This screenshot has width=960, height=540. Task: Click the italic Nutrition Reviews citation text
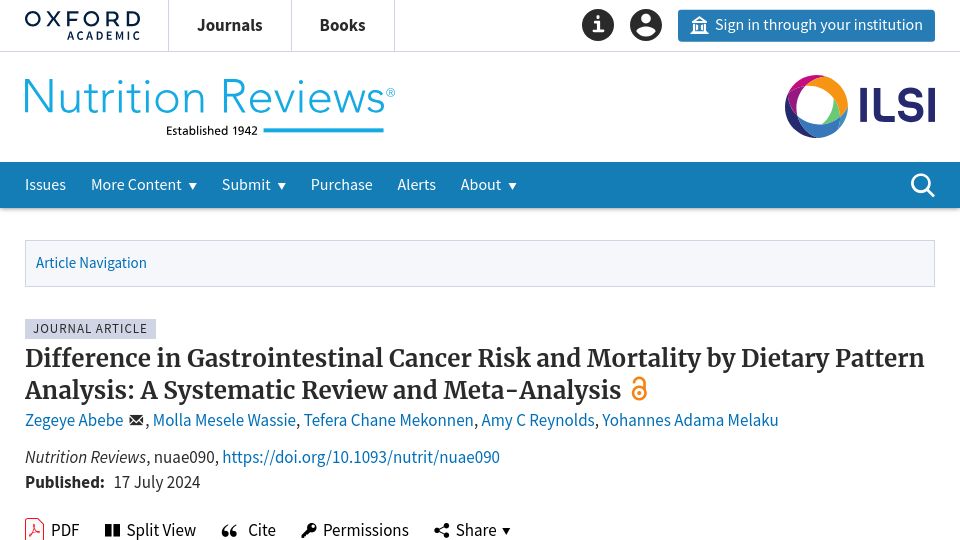(x=85, y=457)
